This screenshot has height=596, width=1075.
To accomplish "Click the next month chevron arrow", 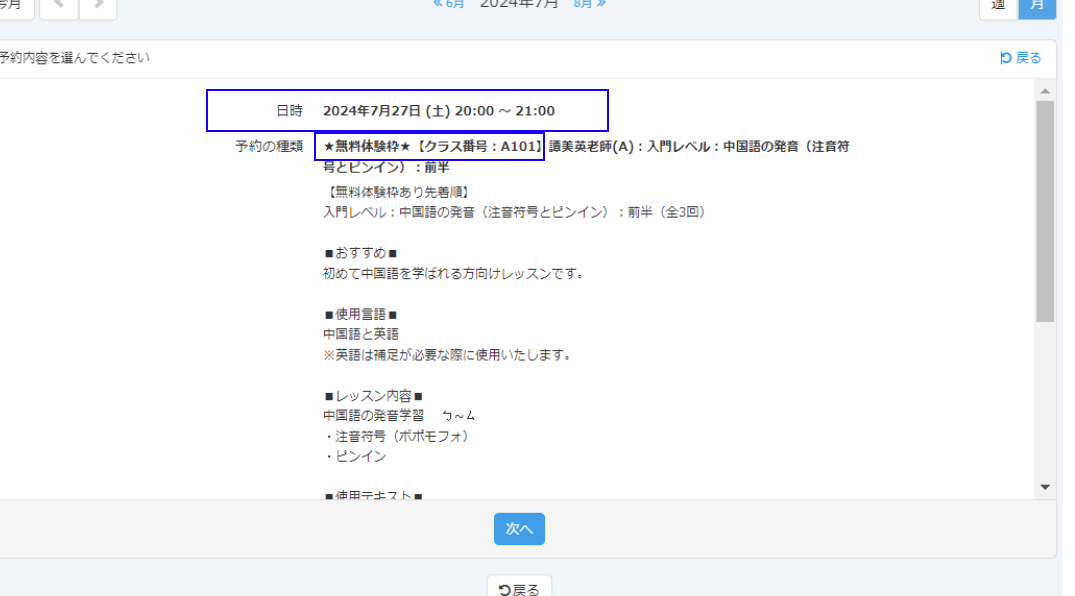I will coord(98,5).
